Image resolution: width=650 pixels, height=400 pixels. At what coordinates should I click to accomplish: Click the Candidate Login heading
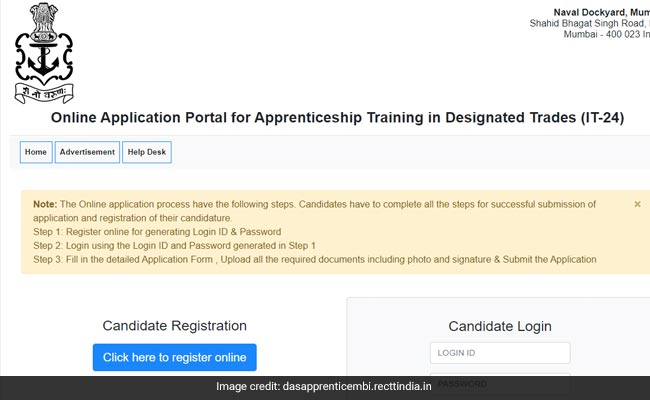[x=499, y=326]
